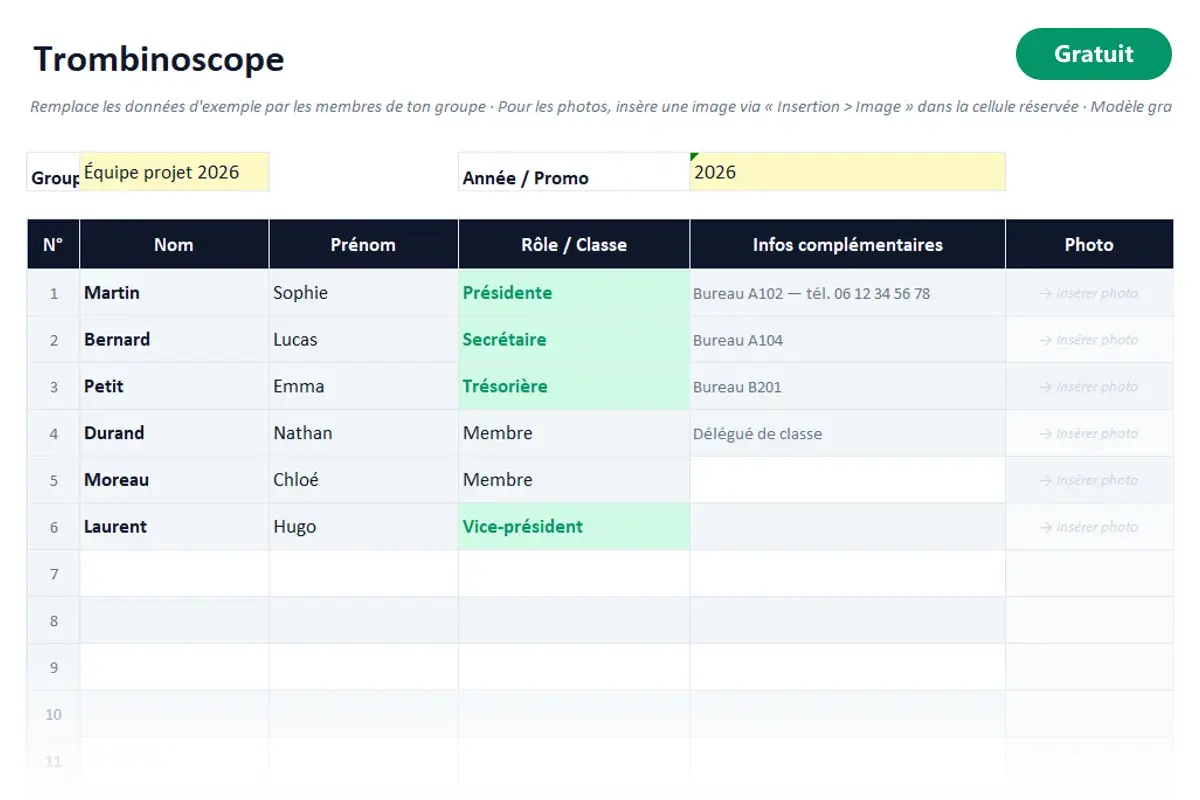Select the Groupe field Équipe projet 2026
The width and height of the screenshot is (1200, 800).
174,172
